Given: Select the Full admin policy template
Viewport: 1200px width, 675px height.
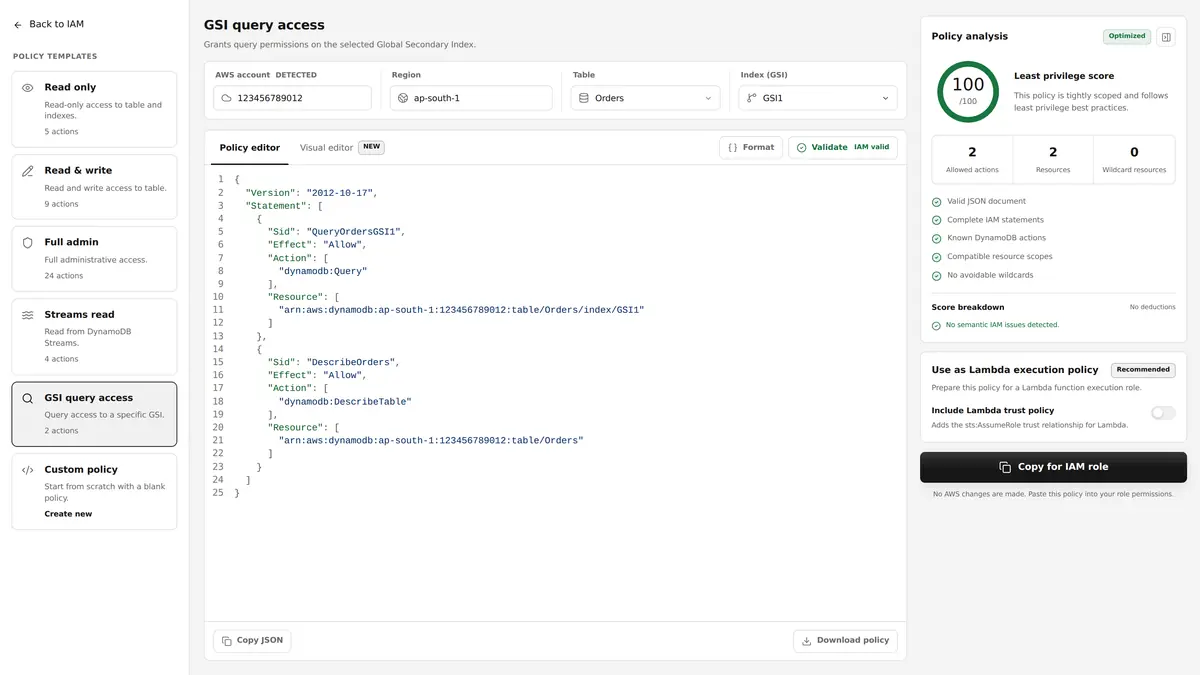Looking at the screenshot, I should 94,258.
